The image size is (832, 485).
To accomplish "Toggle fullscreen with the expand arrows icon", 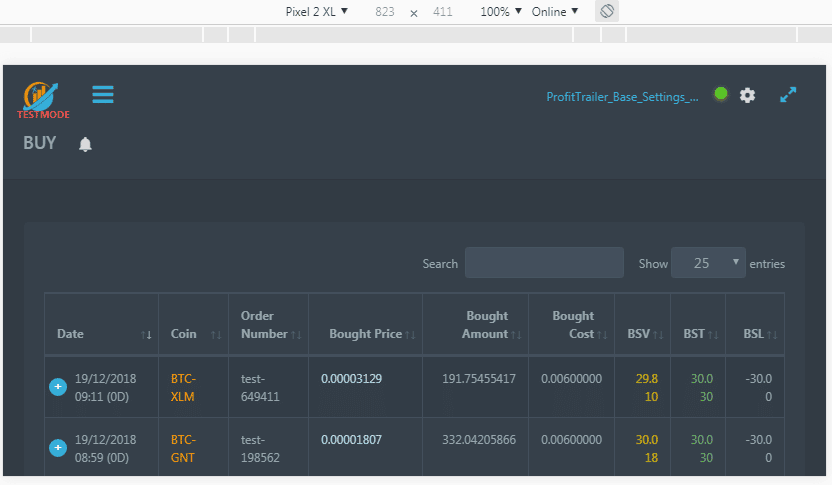I will (x=788, y=95).
